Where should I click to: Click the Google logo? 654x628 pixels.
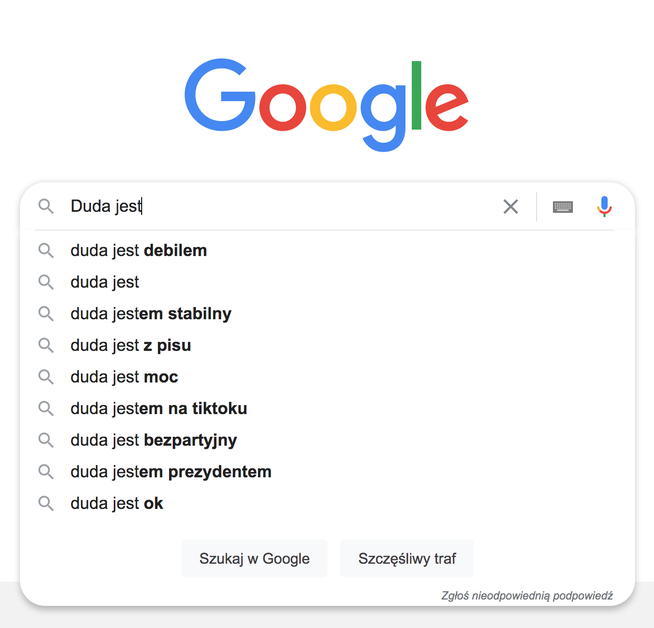(x=326, y=103)
